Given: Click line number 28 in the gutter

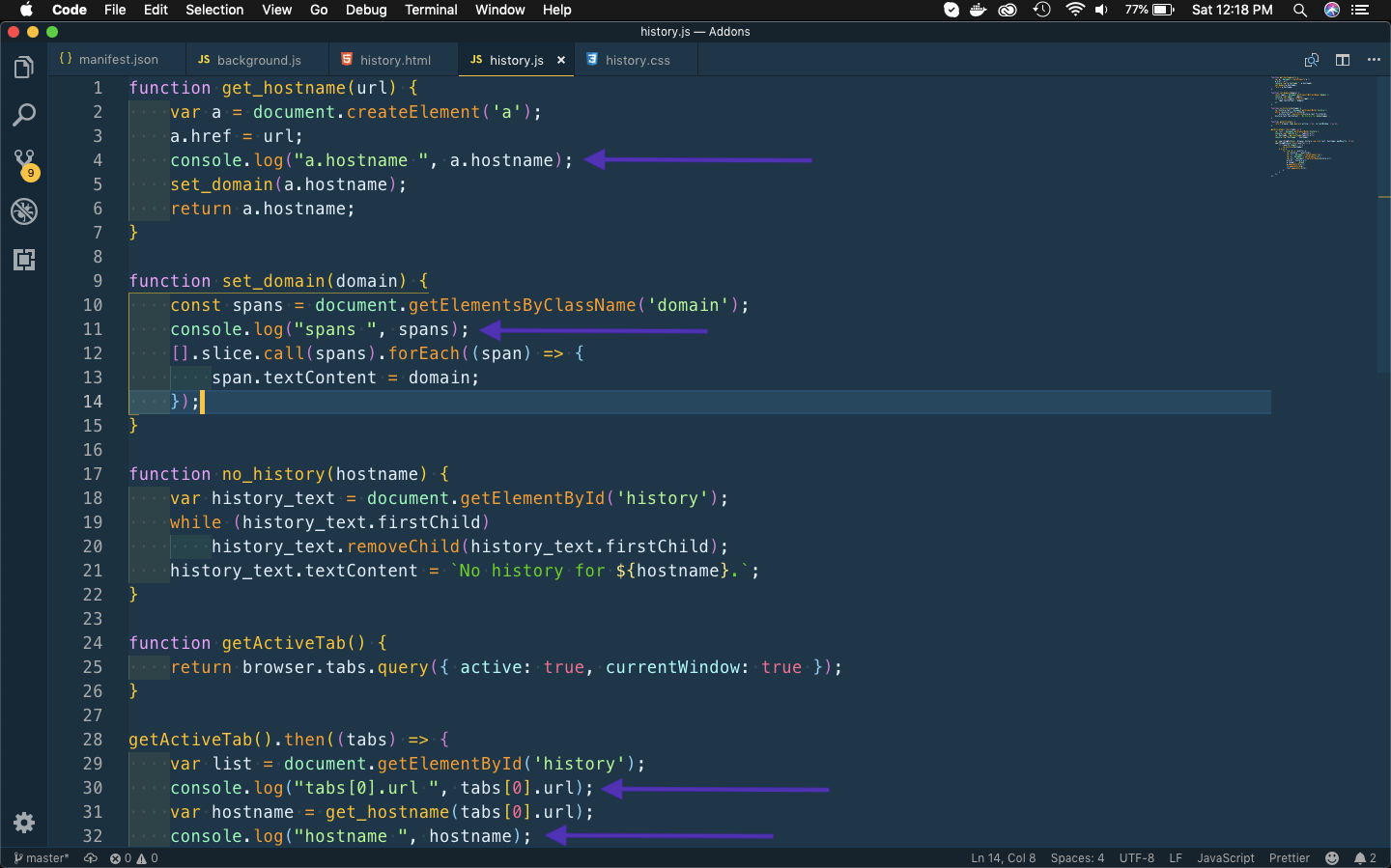Looking at the screenshot, I should click(93, 740).
